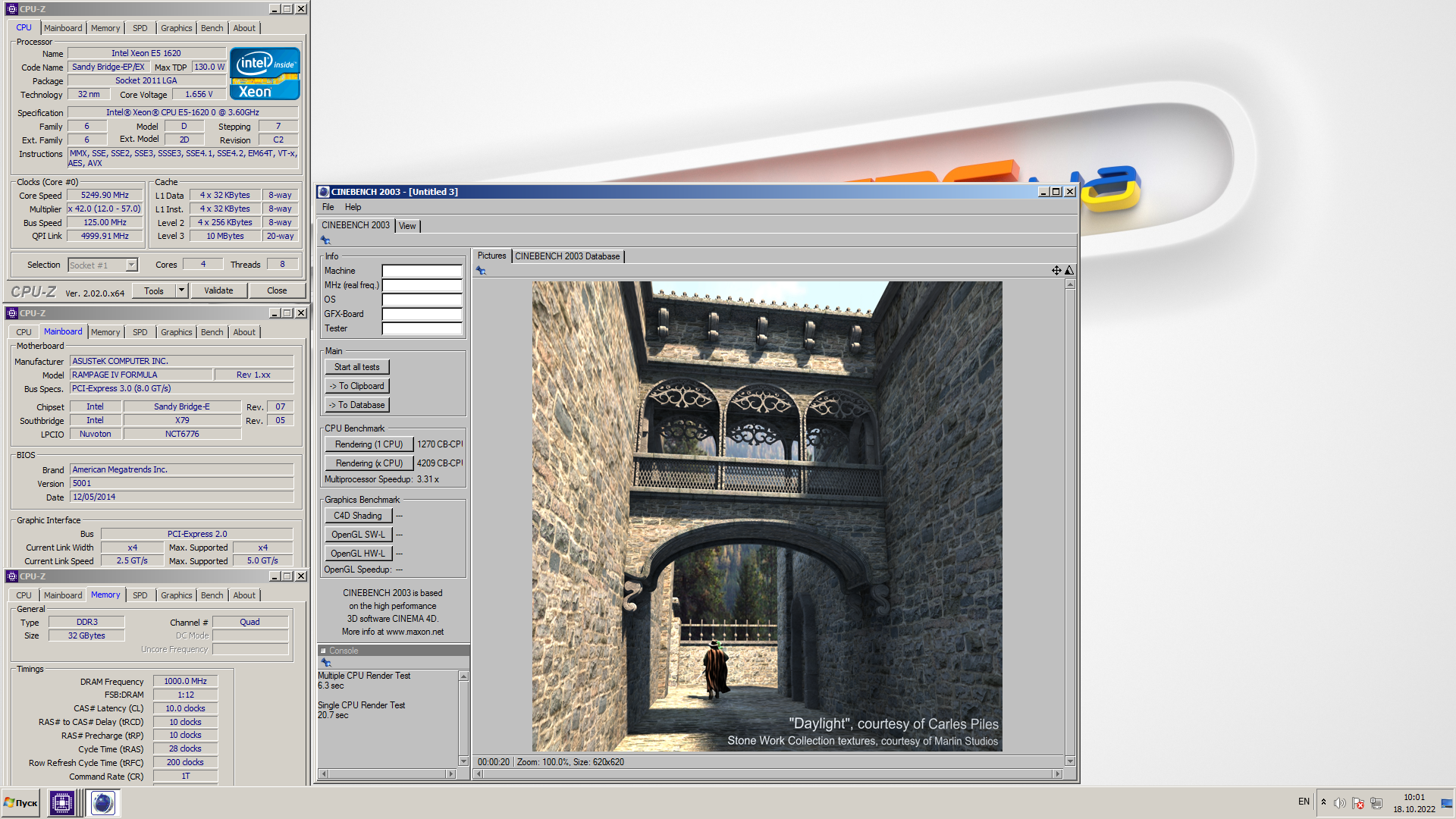This screenshot has width=1456, height=819.
Task: Open CPU-Z from the taskbar
Action: pyautogui.click(x=62, y=802)
